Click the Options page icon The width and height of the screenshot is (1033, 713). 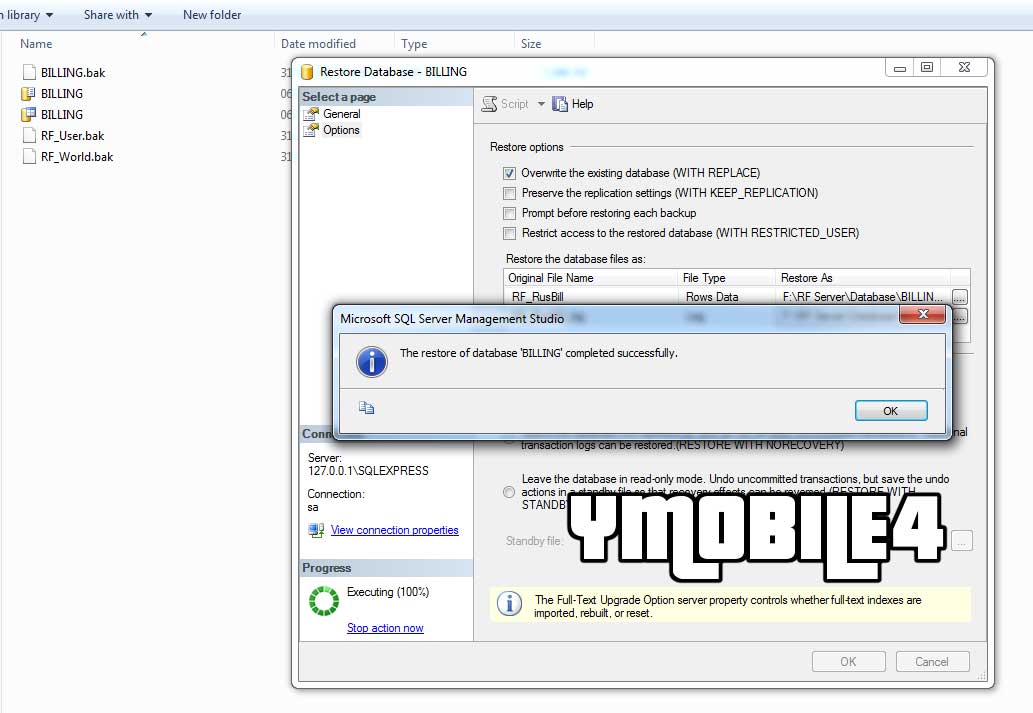click(311, 130)
